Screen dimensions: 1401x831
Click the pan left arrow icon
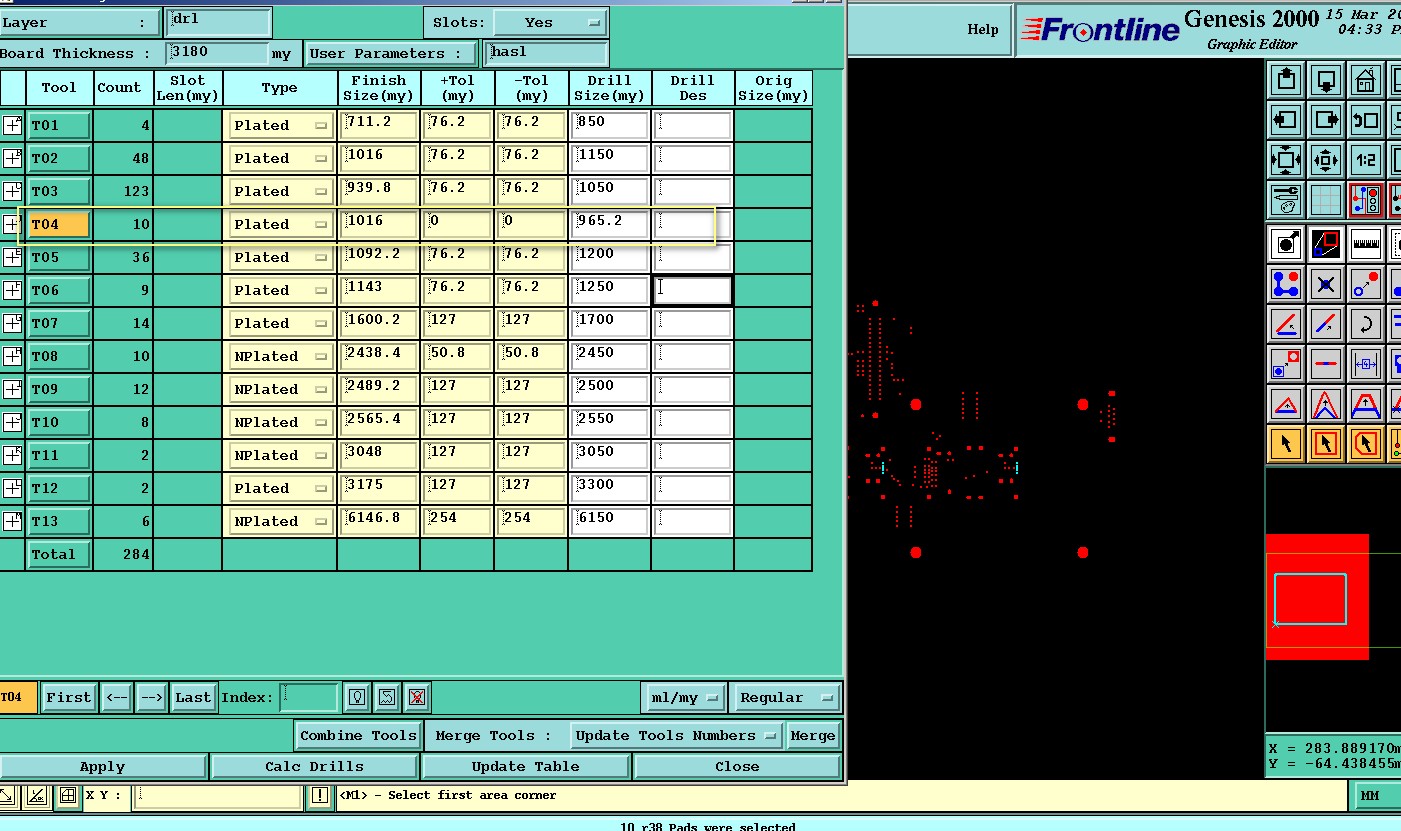tap(1286, 119)
